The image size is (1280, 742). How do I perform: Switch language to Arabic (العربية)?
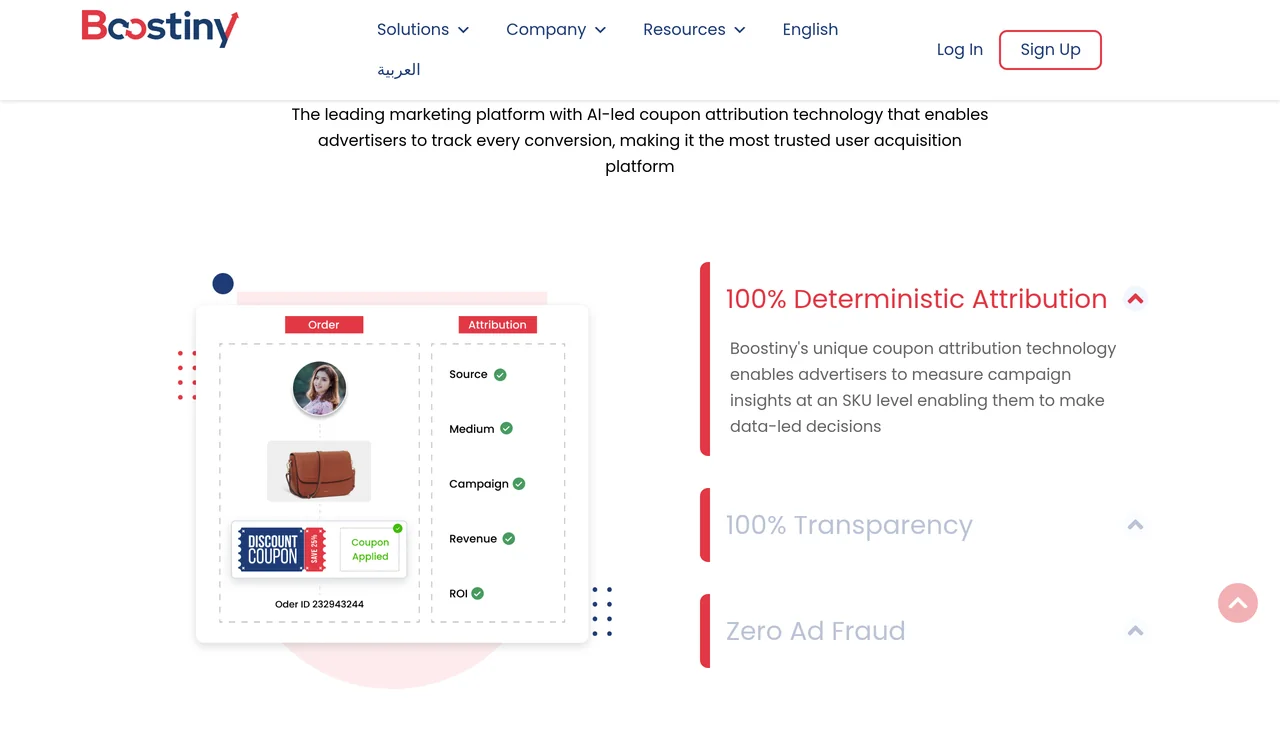coord(398,70)
